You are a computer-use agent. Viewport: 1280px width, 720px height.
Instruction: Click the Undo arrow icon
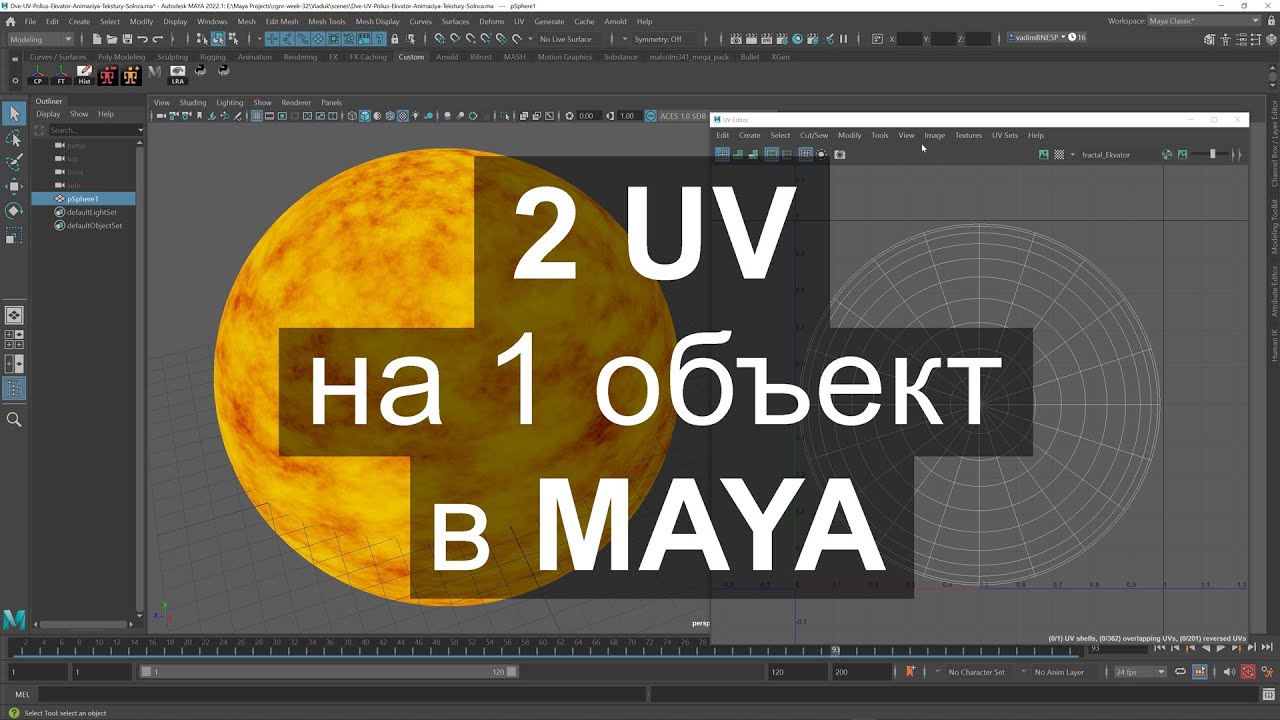click(x=142, y=39)
